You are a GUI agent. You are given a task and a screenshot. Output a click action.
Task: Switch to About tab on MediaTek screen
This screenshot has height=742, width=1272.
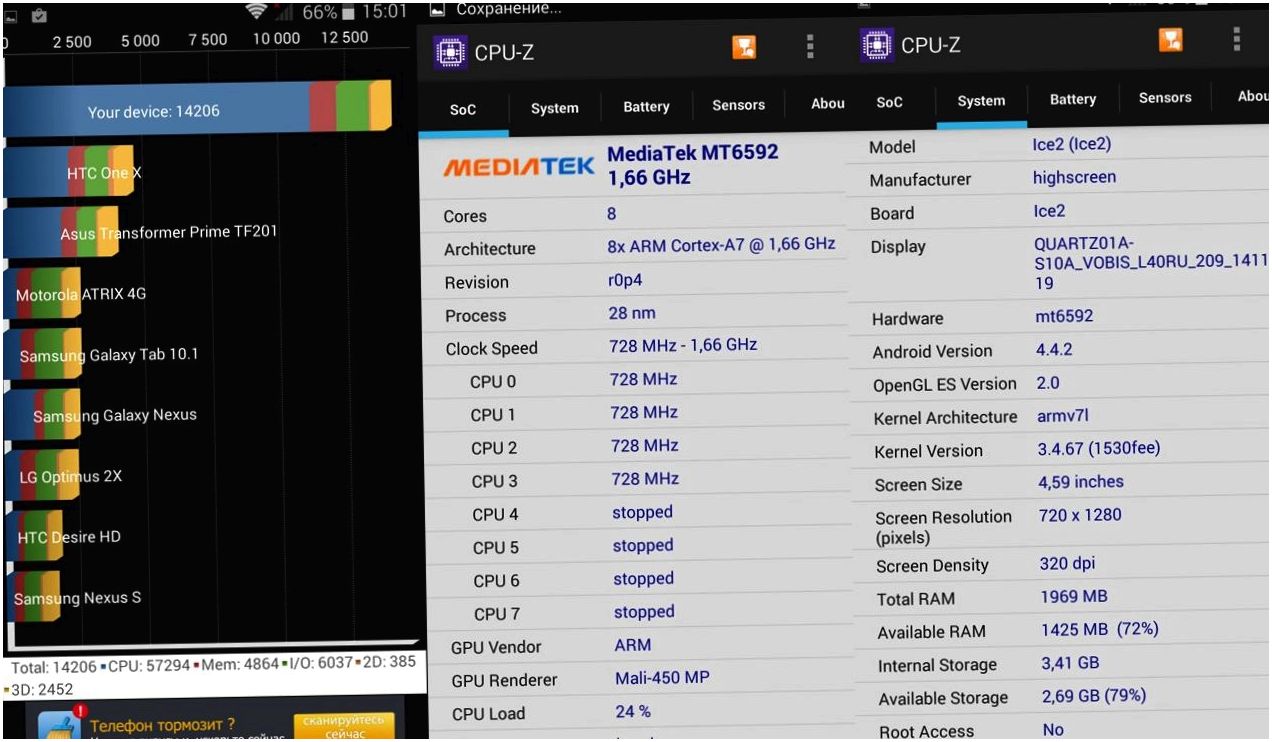[x=827, y=103]
